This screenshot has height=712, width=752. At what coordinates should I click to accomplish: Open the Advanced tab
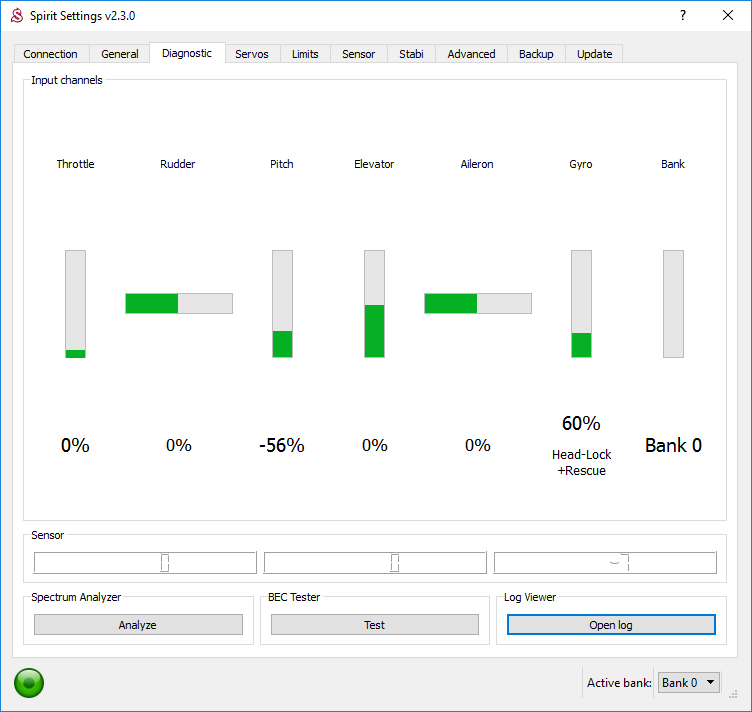471,54
